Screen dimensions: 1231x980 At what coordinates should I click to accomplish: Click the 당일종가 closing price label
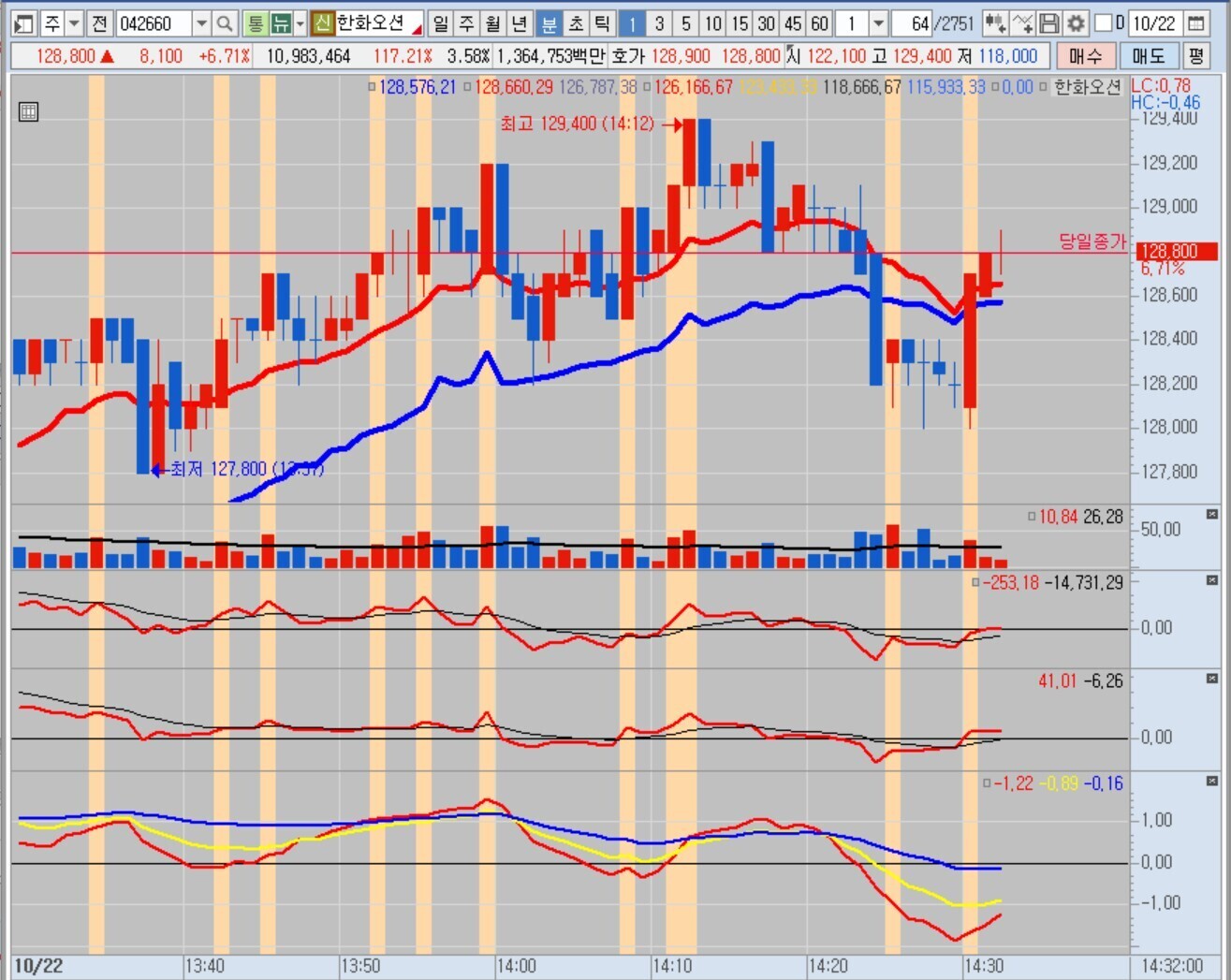tap(1092, 241)
